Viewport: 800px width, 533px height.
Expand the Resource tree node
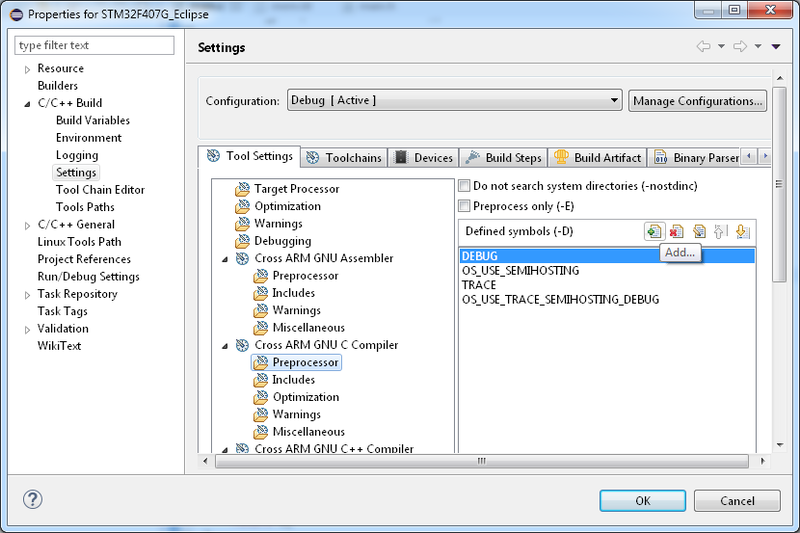(x=27, y=69)
